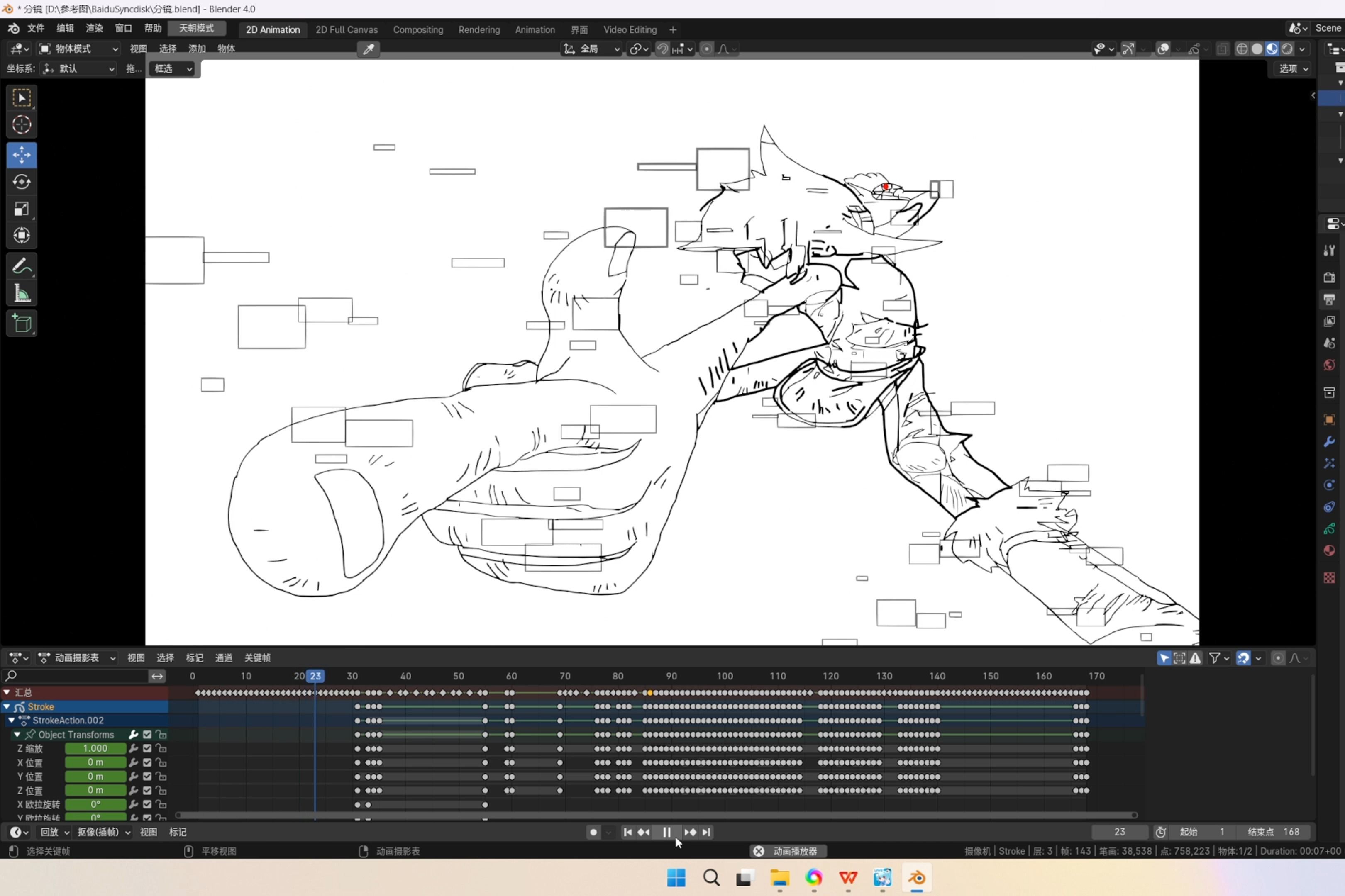Toggle lock on Y 位置 channel

point(161,777)
